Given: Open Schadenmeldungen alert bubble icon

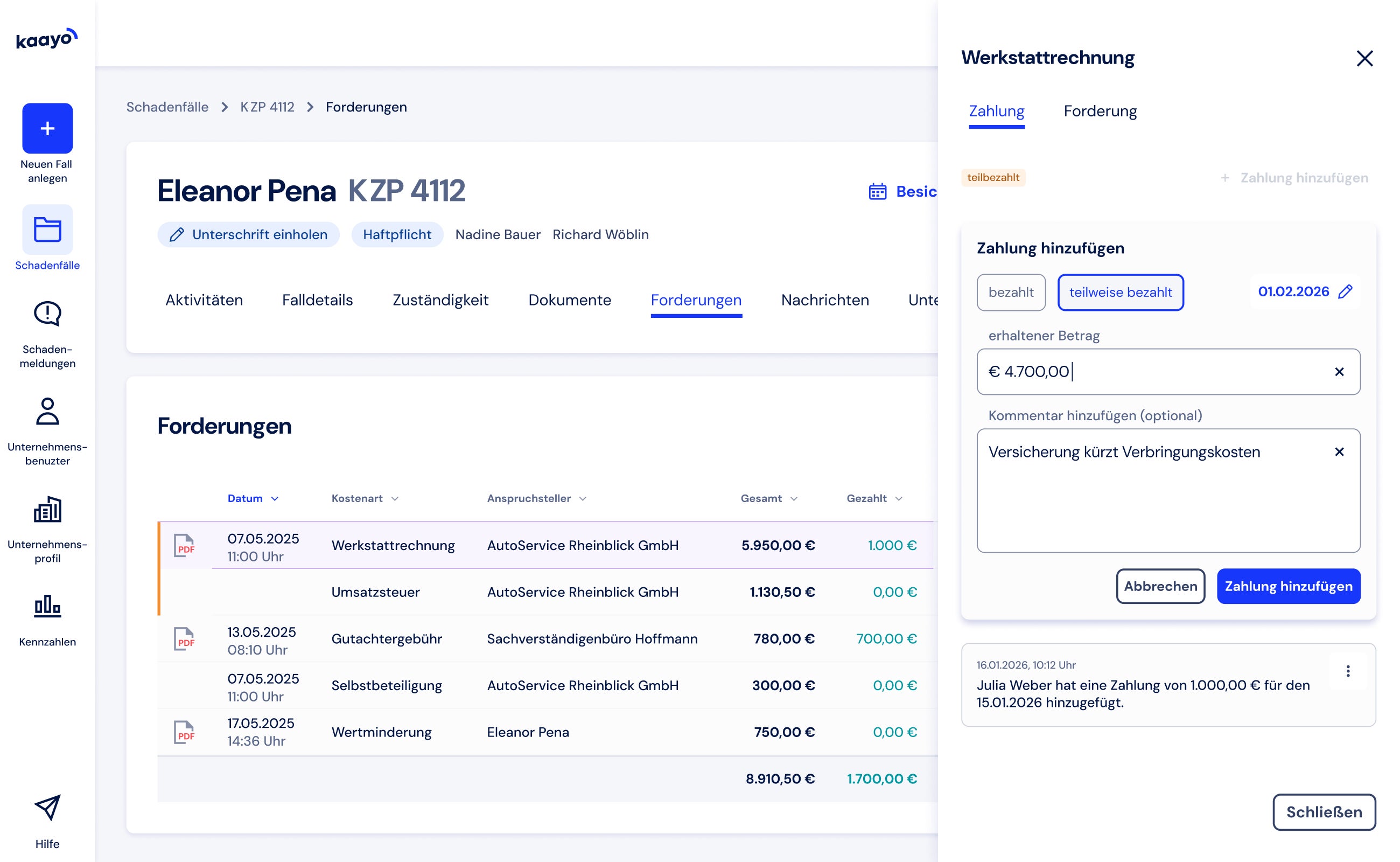Looking at the screenshot, I should (47, 314).
